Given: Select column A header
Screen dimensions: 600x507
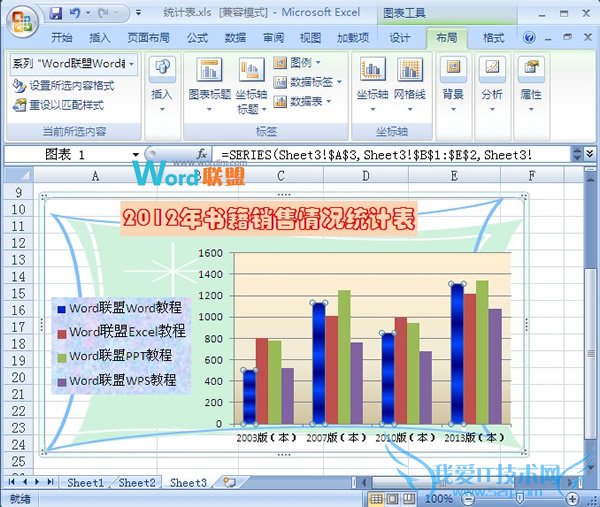Looking at the screenshot, I should click(95, 176).
